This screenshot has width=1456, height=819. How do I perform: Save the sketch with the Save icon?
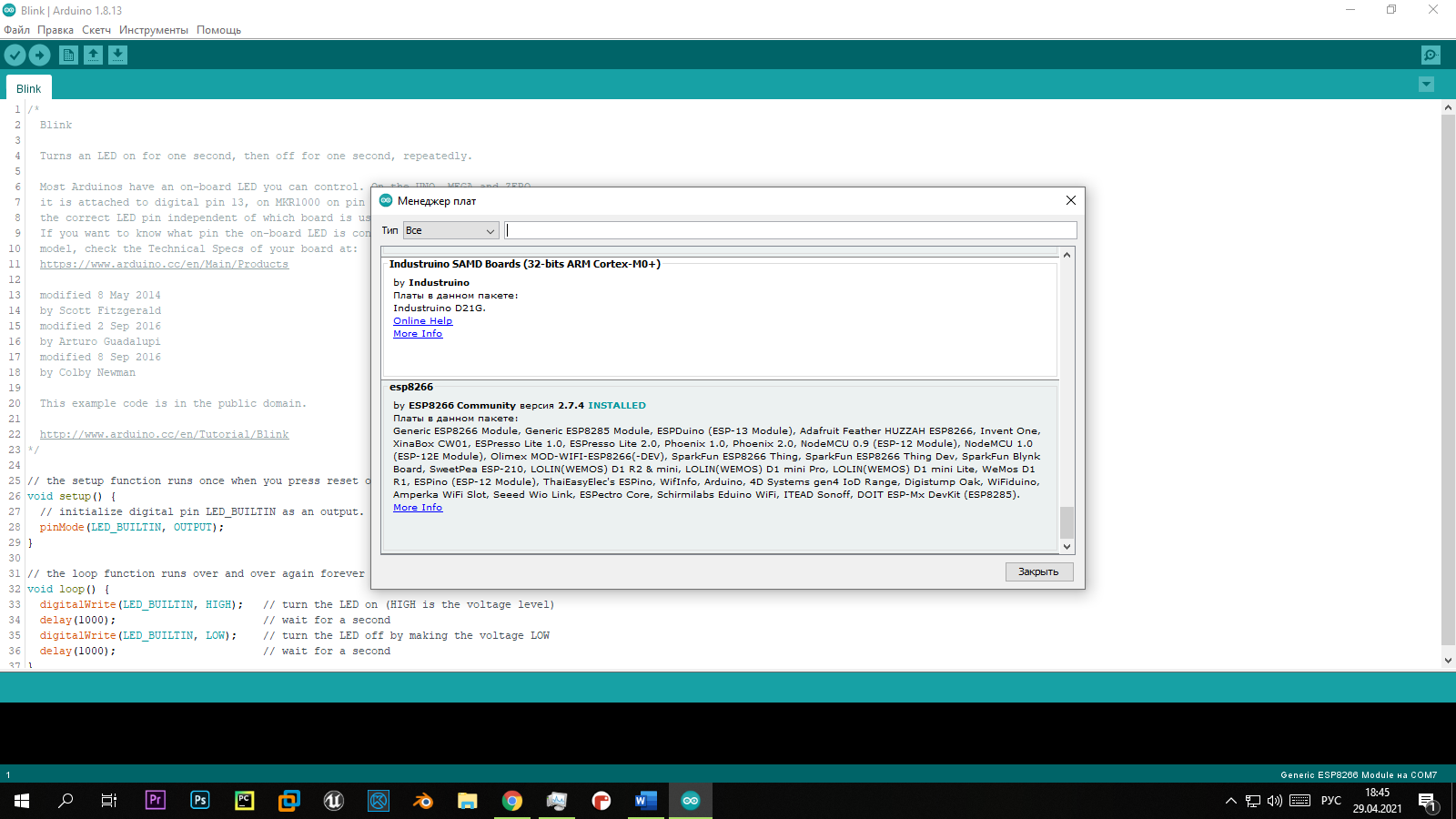[118, 56]
